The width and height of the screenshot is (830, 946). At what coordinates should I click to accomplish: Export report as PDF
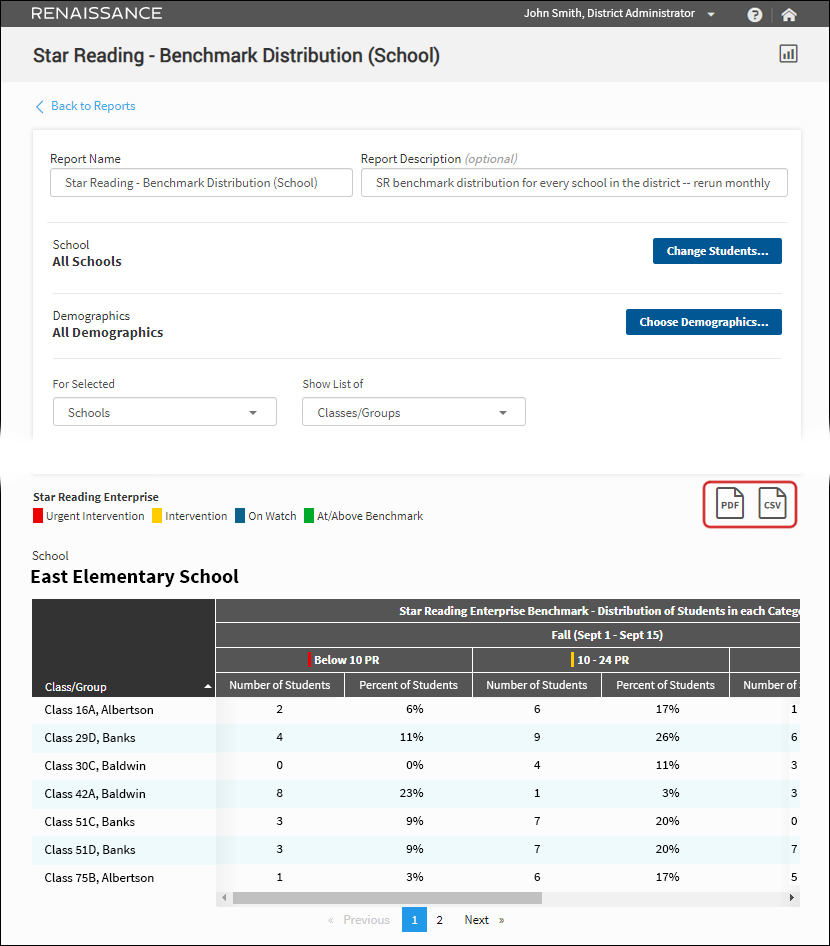click(730, 503)
